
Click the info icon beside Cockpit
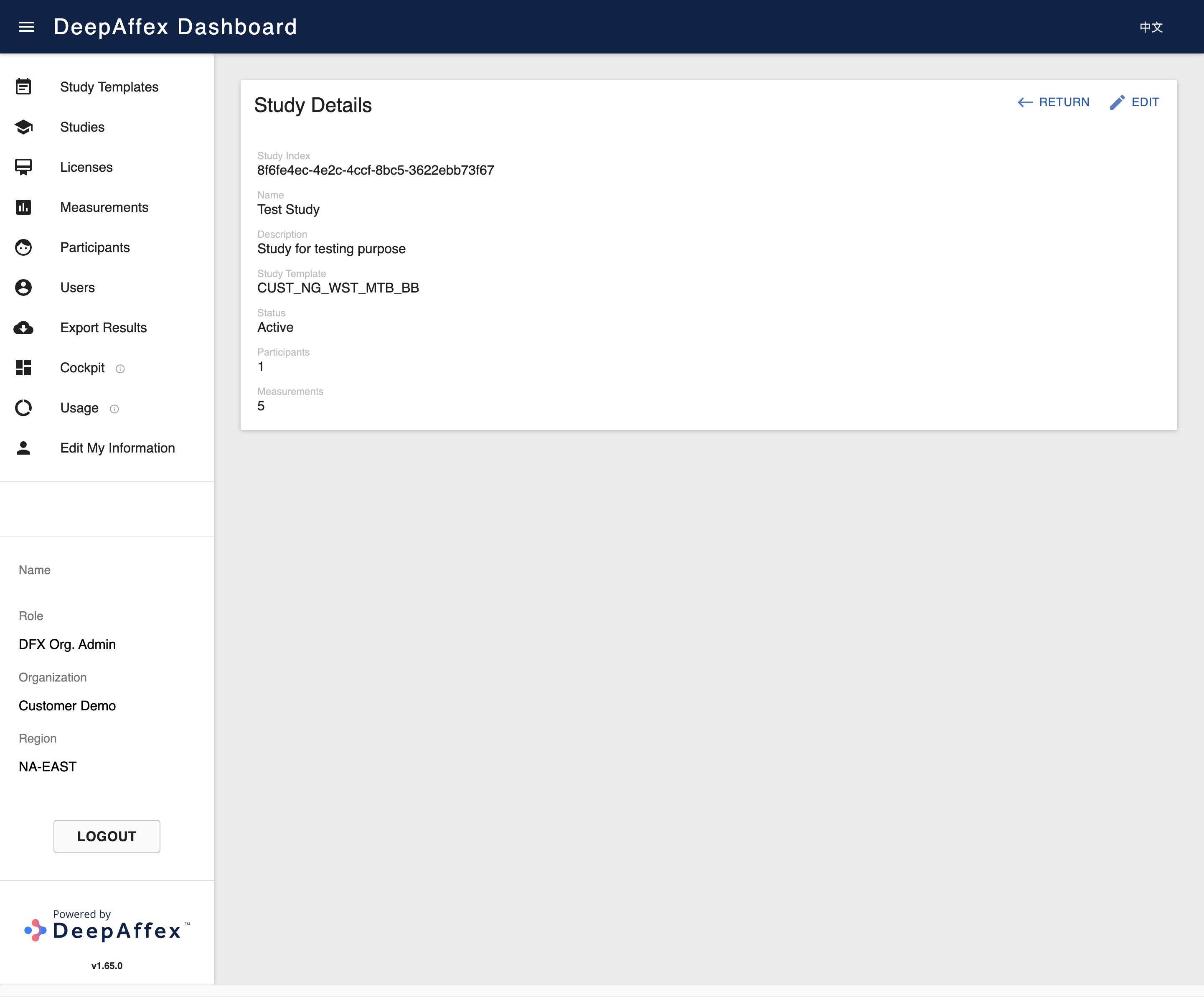(x=120, y=369)
